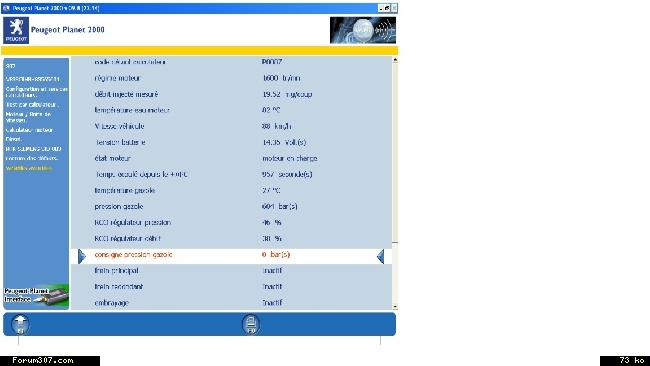Select the 'débit injecté mesuré' row
650x366 pixels.
pos(231,94)
